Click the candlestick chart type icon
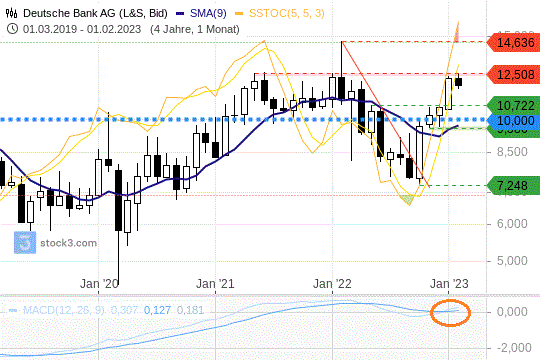This screenshot has height=360, width=540. (x=11, y=13)
